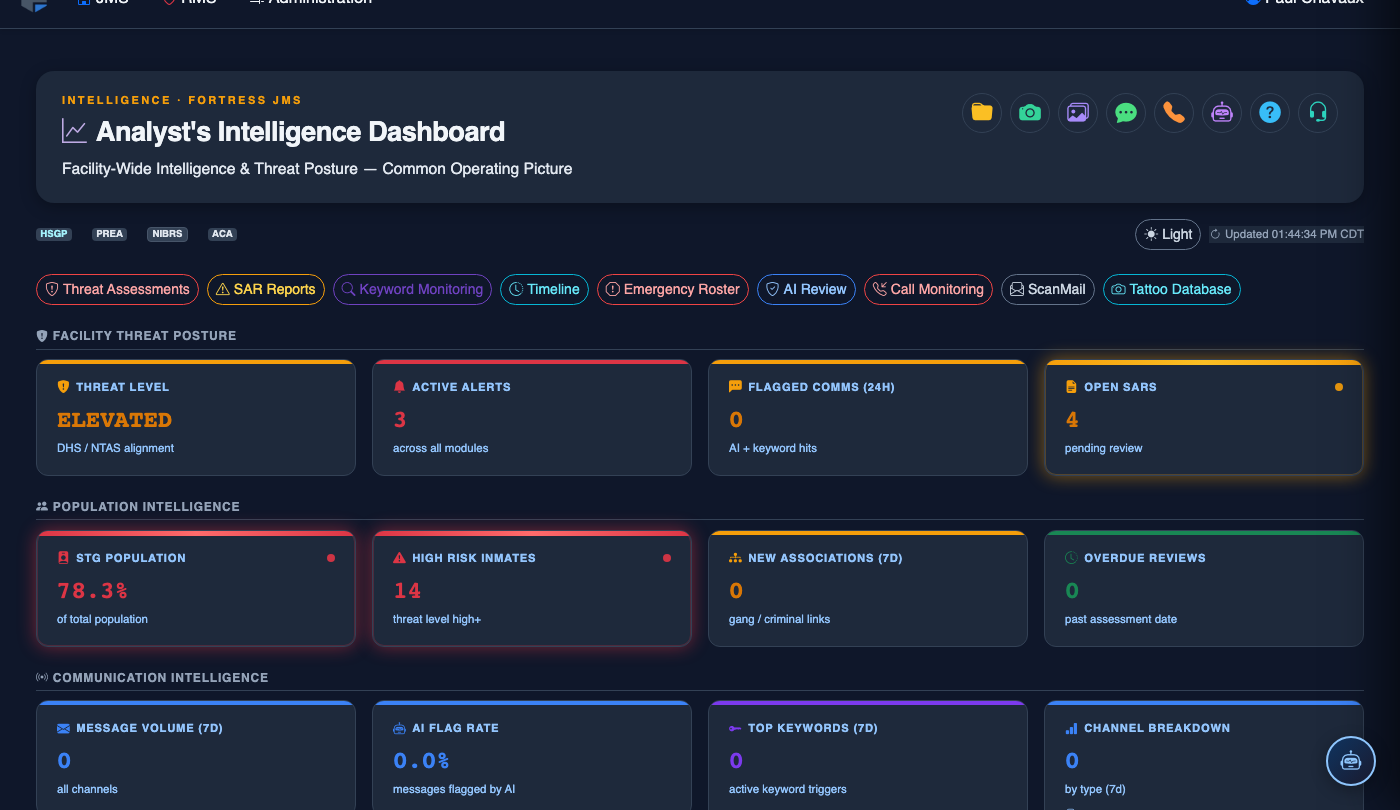Click the blue question mark help icon
This screenshot has height=810, width=1400.
(x=1270, y=113)
